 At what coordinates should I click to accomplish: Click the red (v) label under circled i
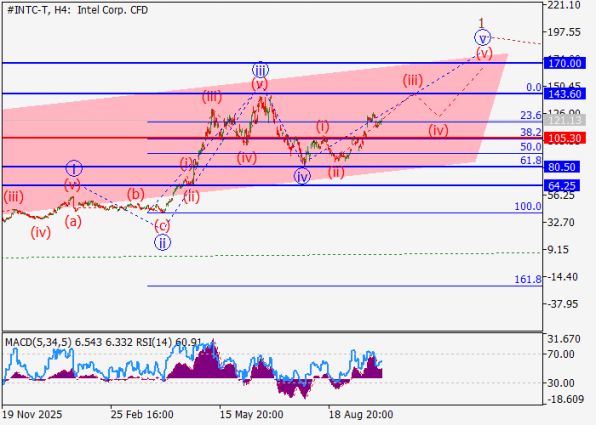72,186
